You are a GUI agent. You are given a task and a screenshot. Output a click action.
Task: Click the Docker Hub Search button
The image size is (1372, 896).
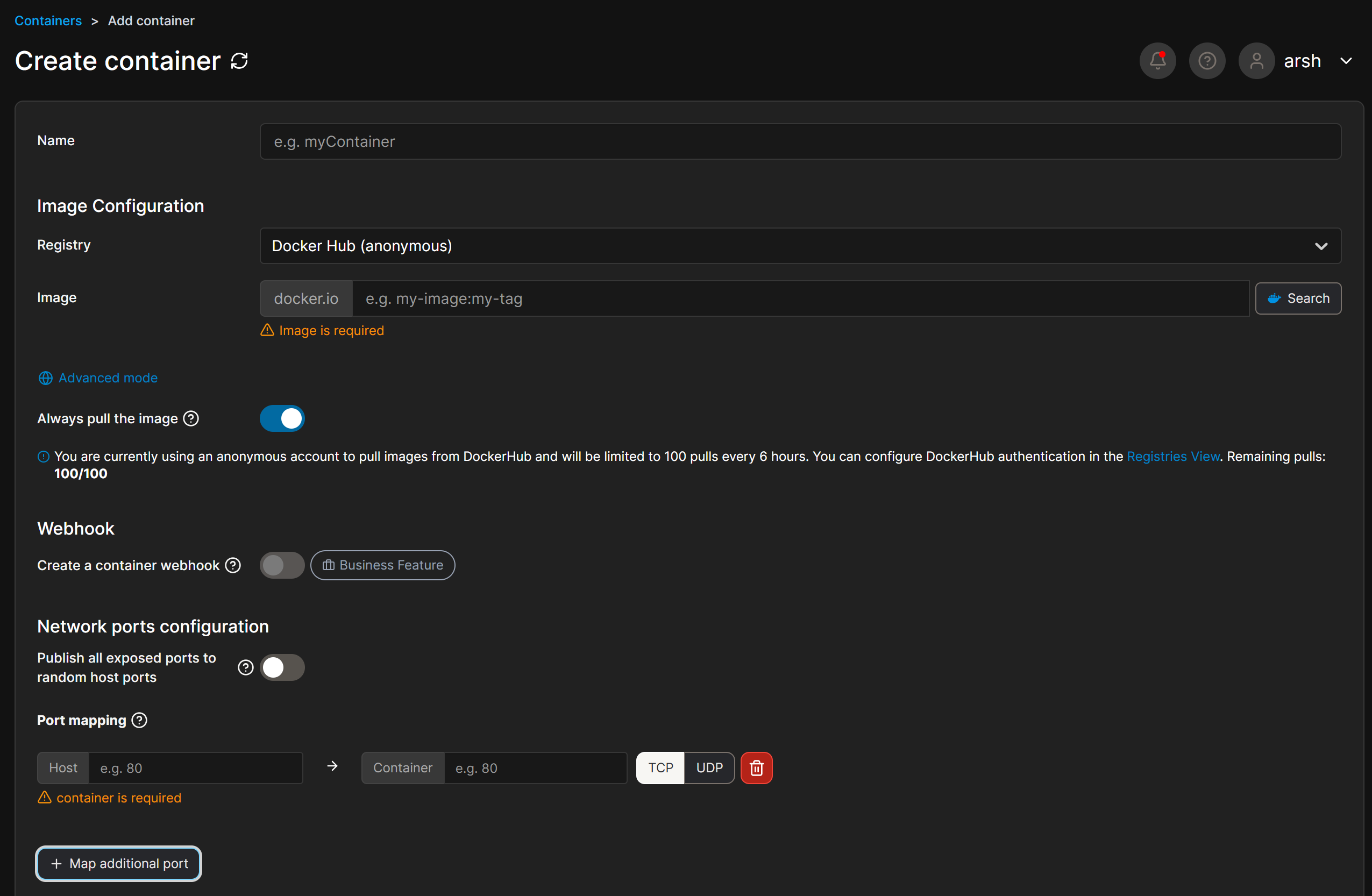pos(1298,298)
